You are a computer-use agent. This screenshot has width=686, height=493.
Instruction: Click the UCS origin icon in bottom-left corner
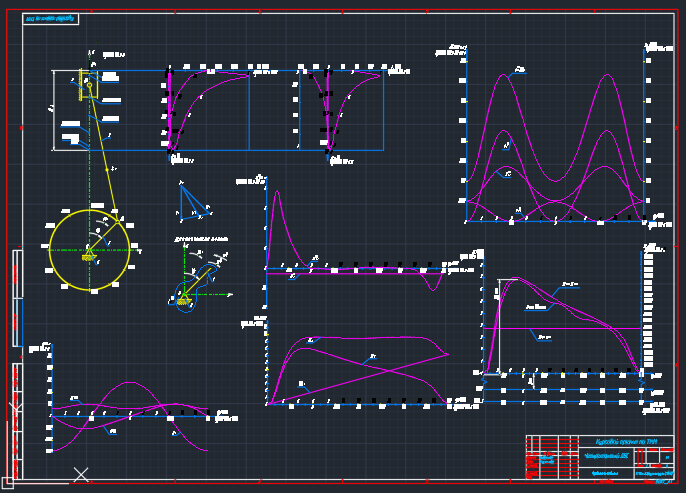coord(8,483)
